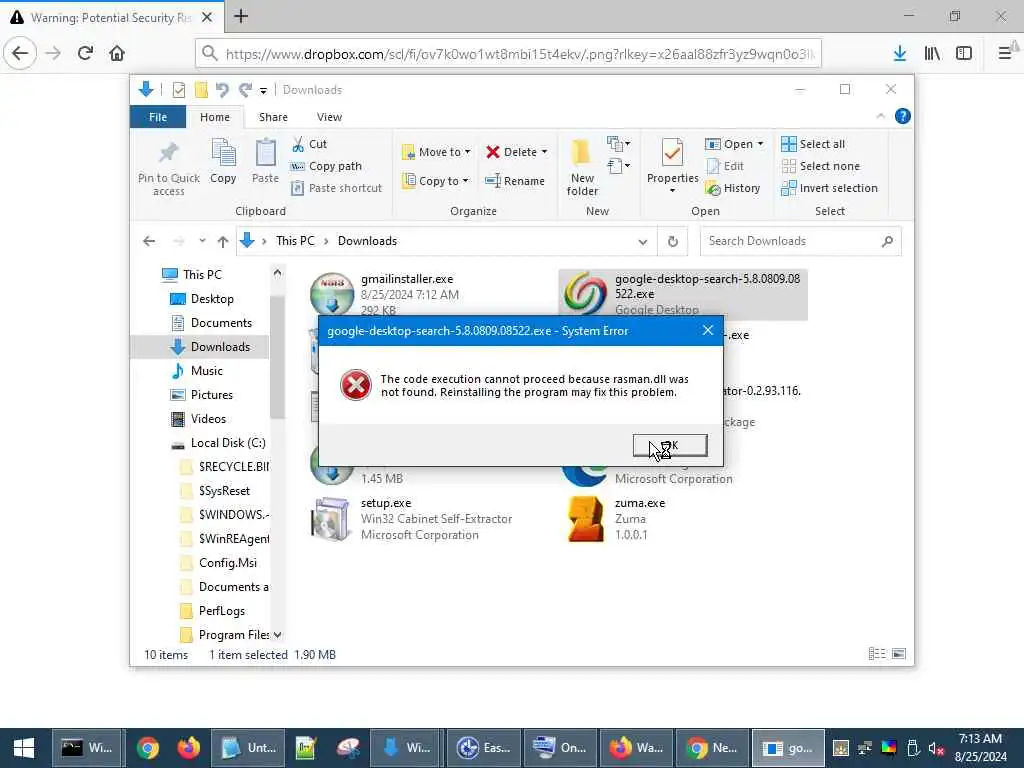
Task: Create a New folder
Action: 582,168
